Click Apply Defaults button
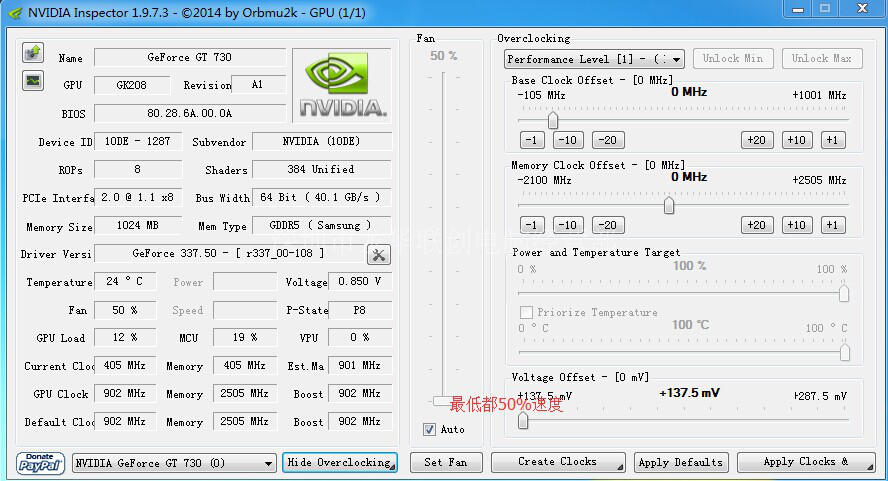Image resolution: width=888 pixels, height=481 pixels. [x=681, y=462]
